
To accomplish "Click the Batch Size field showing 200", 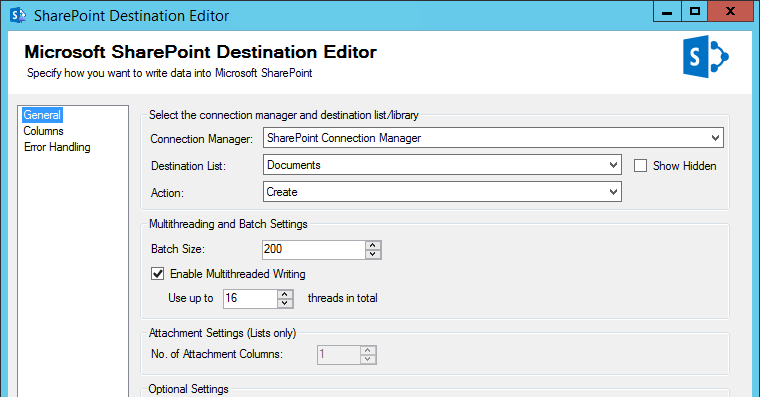I will click(314, 249).
